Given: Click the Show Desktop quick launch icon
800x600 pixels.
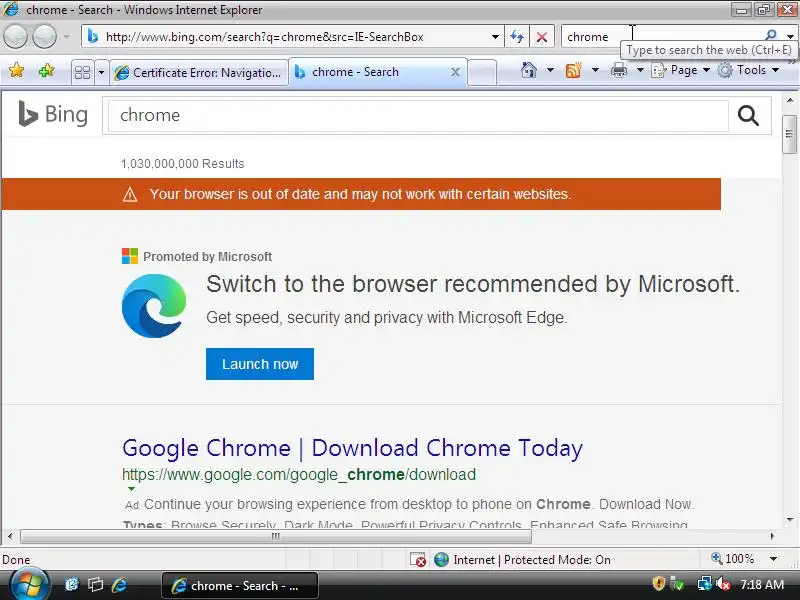Looking at the screenshot, I should point(72,585).
